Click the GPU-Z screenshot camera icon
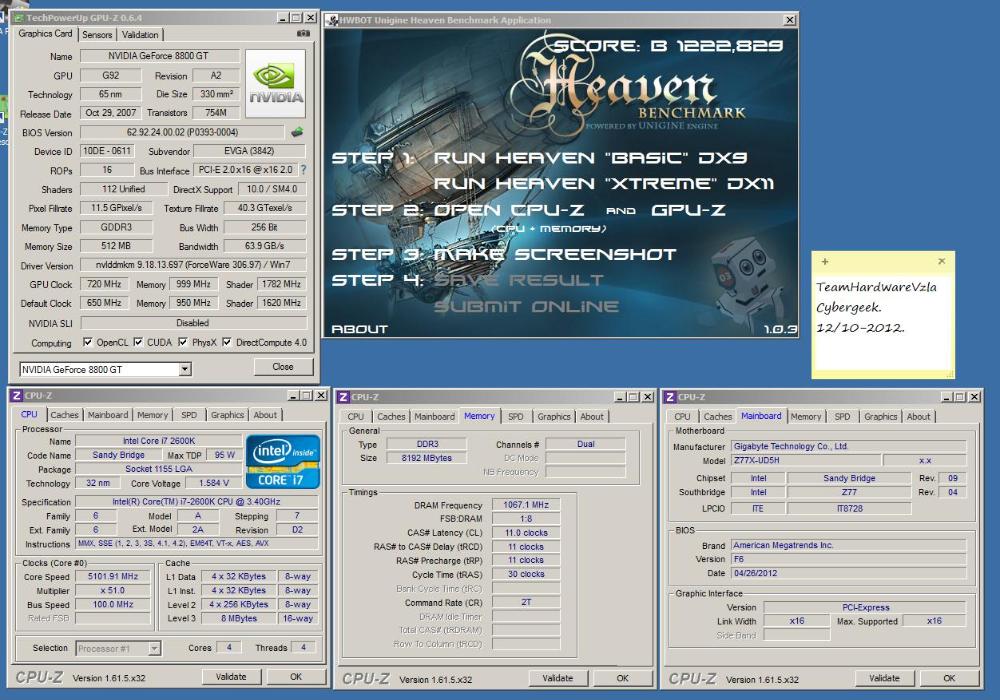This screenshot has height=700, width=1000. coord(304,34)
